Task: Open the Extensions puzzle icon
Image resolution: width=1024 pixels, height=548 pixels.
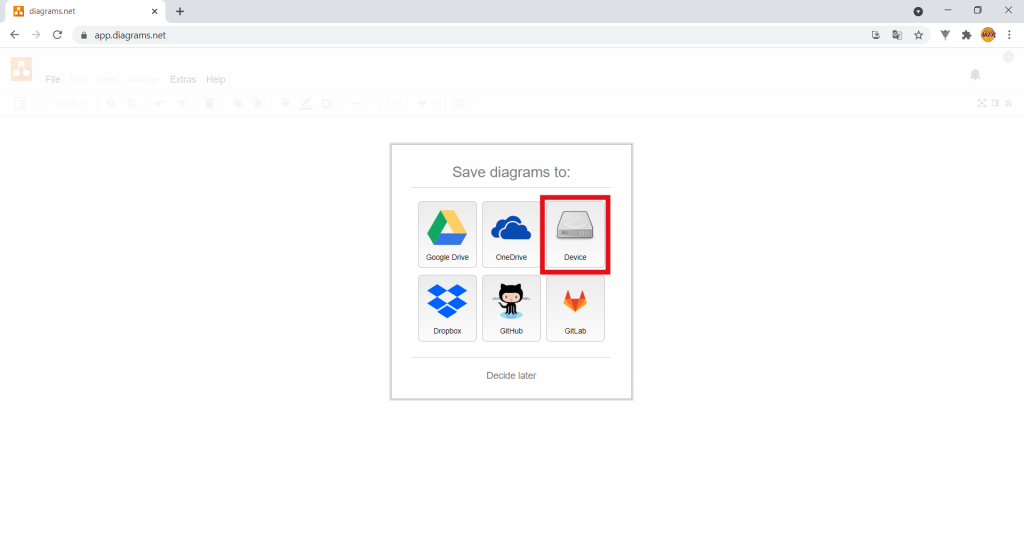Action: [x=967, y=35]
